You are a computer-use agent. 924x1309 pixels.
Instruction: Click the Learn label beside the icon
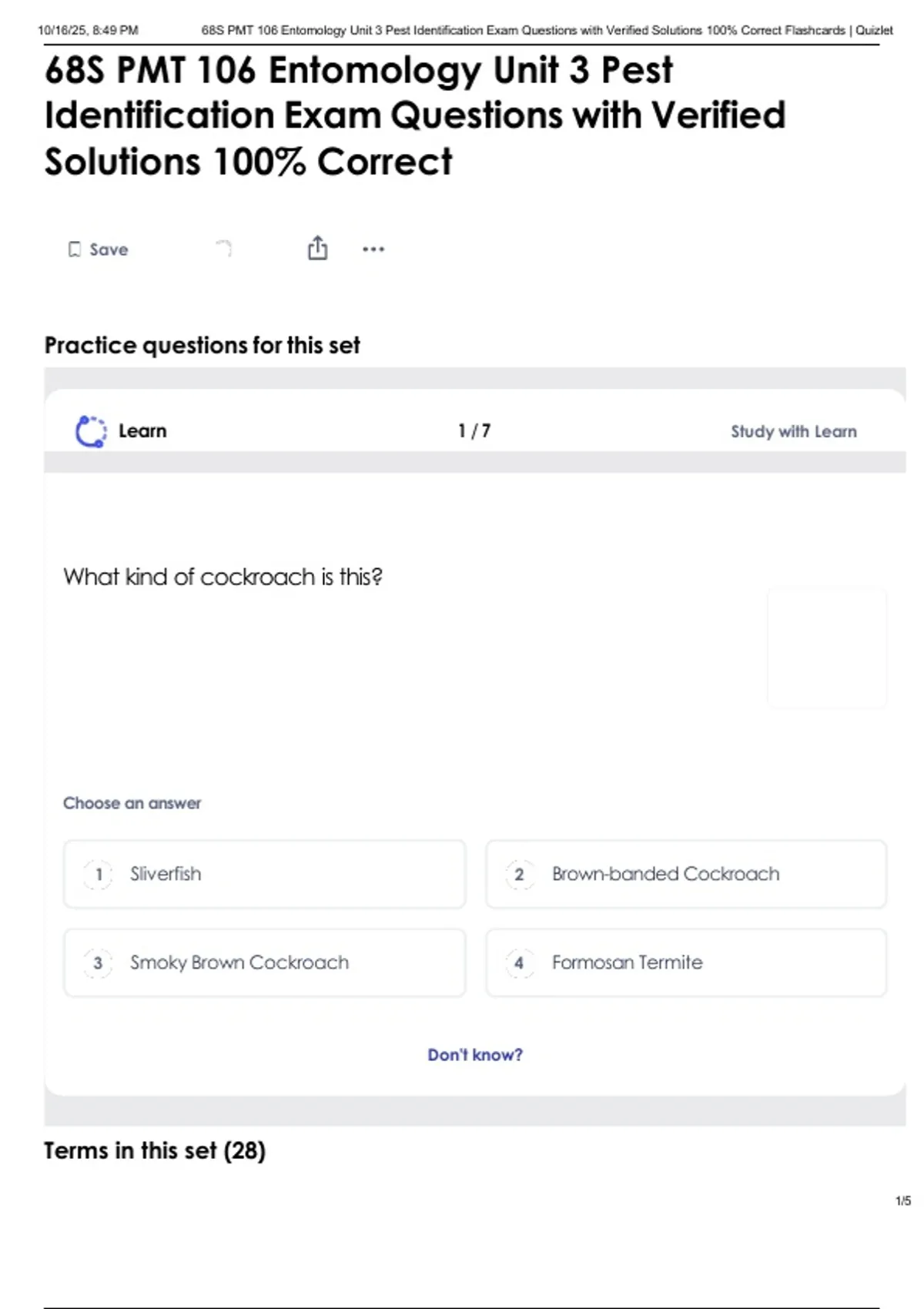[142, 431]
